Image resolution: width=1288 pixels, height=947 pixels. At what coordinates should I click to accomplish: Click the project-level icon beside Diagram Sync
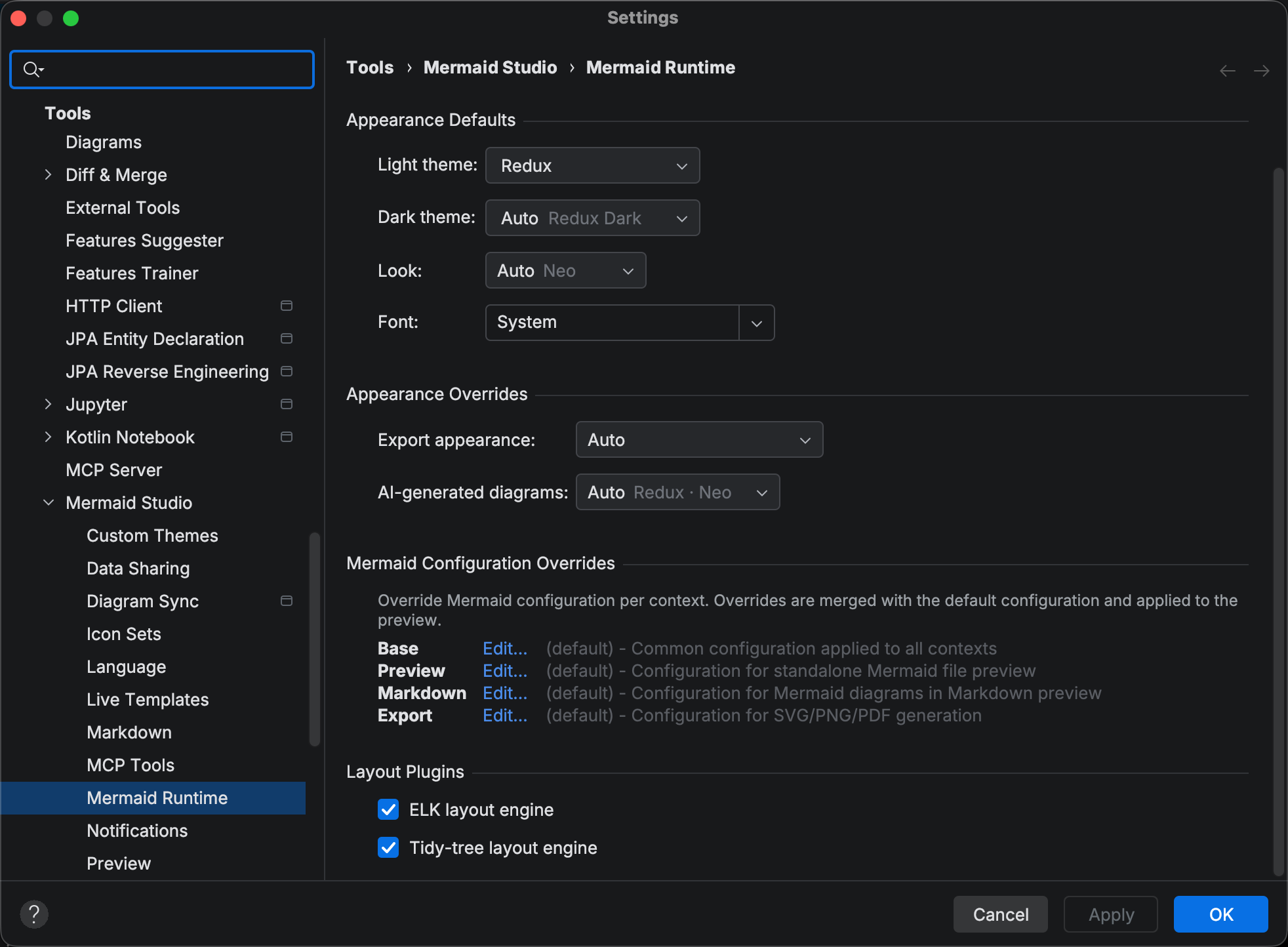tap(287, 601)
